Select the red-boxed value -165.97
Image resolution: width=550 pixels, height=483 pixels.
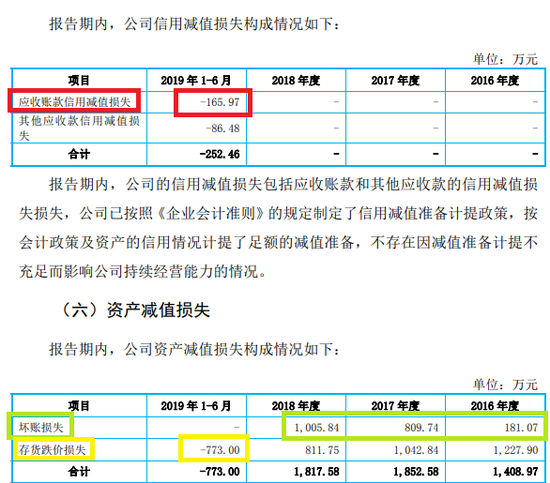220,102
